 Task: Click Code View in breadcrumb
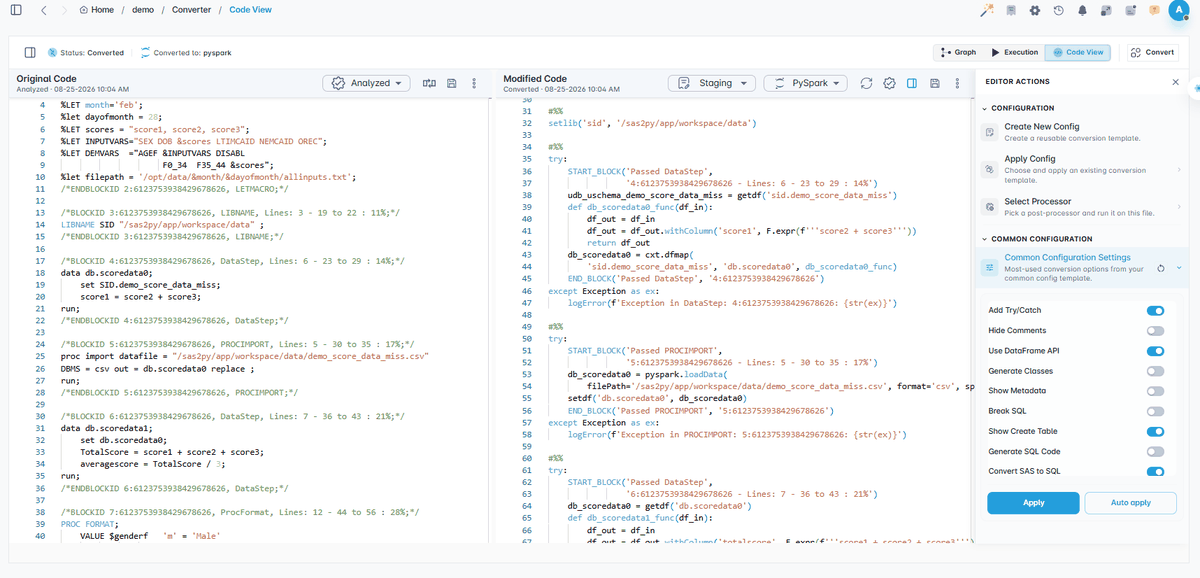click(250, 10)
